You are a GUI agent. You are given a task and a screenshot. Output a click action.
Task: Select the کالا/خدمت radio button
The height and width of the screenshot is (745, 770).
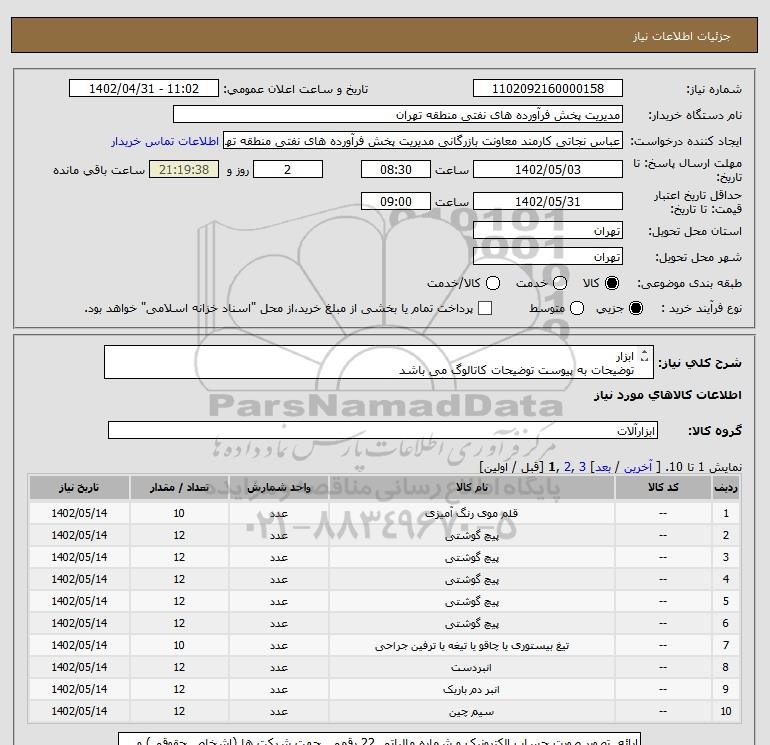click(493, 283)
